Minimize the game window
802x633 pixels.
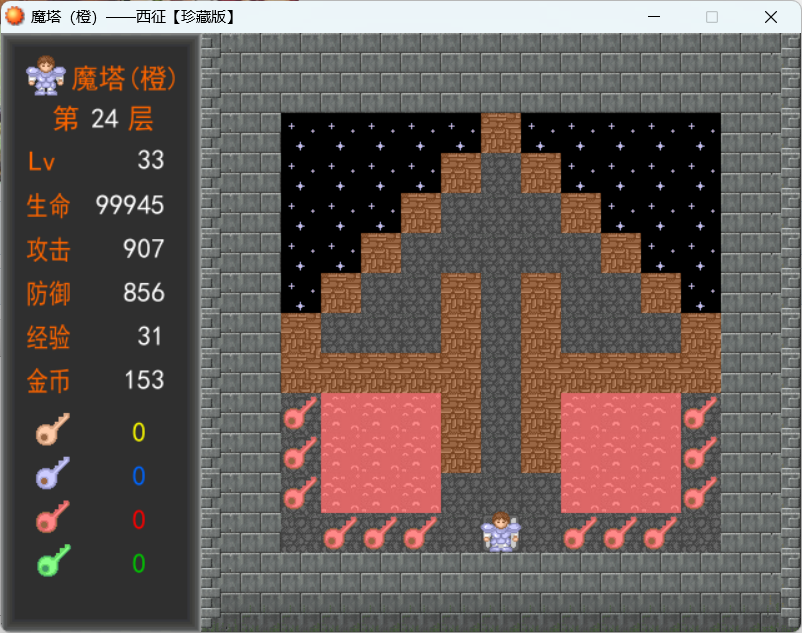click(x=654, y=17)
